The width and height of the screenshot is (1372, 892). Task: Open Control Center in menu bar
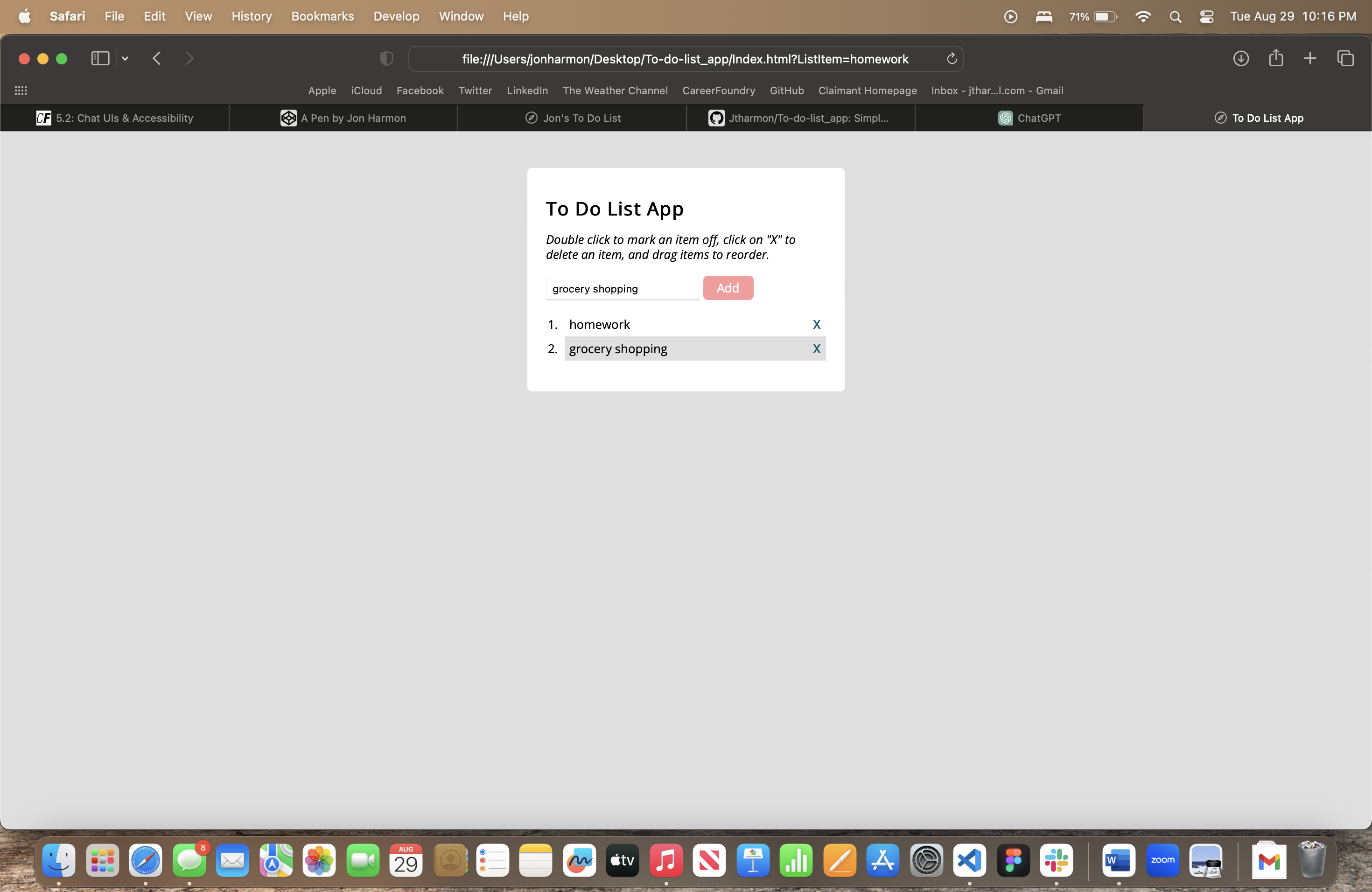(1206, 17)
